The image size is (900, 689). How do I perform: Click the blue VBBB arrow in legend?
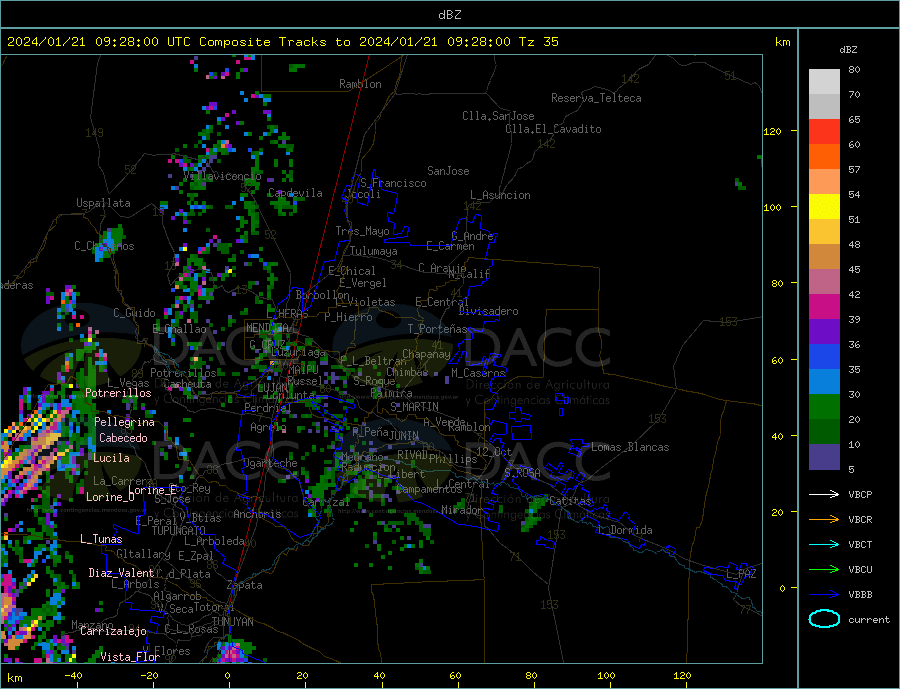(824, 595)
